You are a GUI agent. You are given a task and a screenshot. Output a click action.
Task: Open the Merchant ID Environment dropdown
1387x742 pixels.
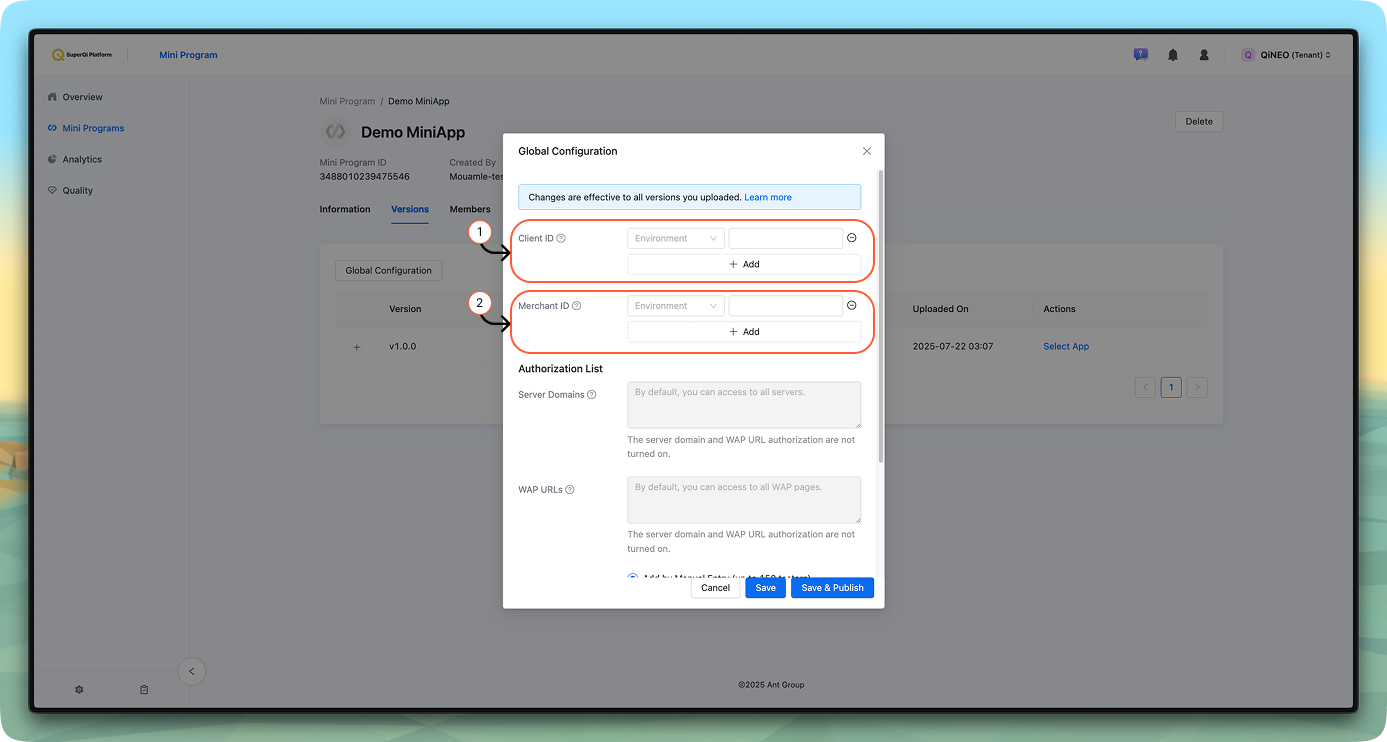pos(675,306)
